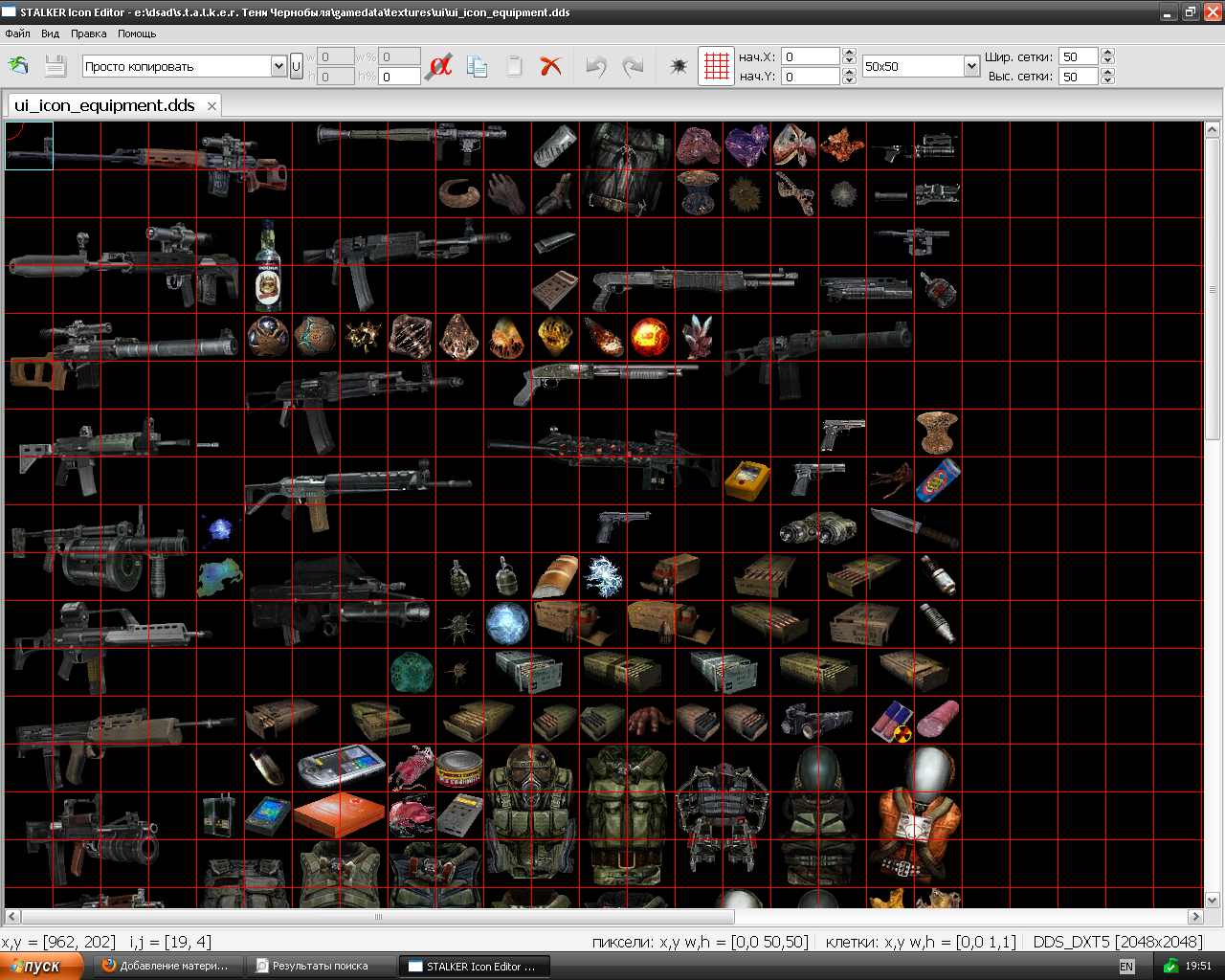Viewport: 1225px width, 980px height.
Task: Paste using the clipboard icon
Action: coord(515,66)
